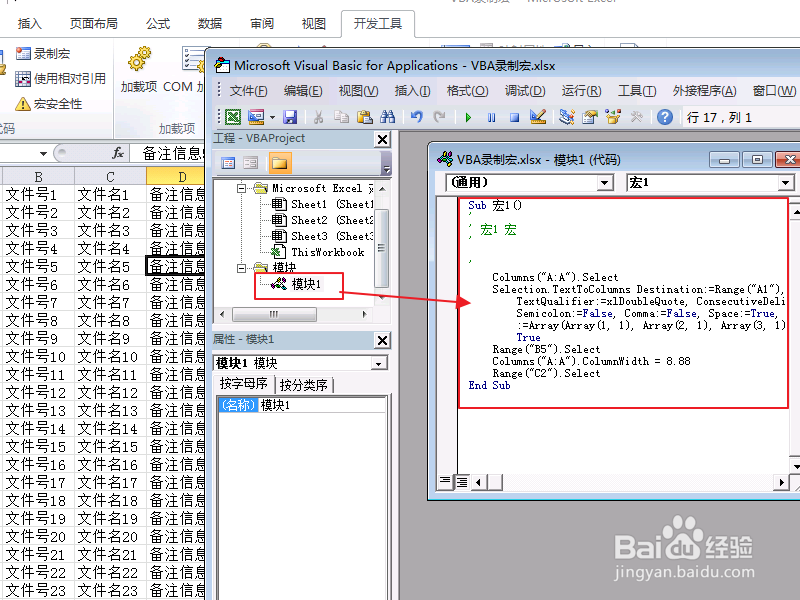Open the 宏1 procedure dropdown
Screen dimensions: 800x600
[786, 183]
